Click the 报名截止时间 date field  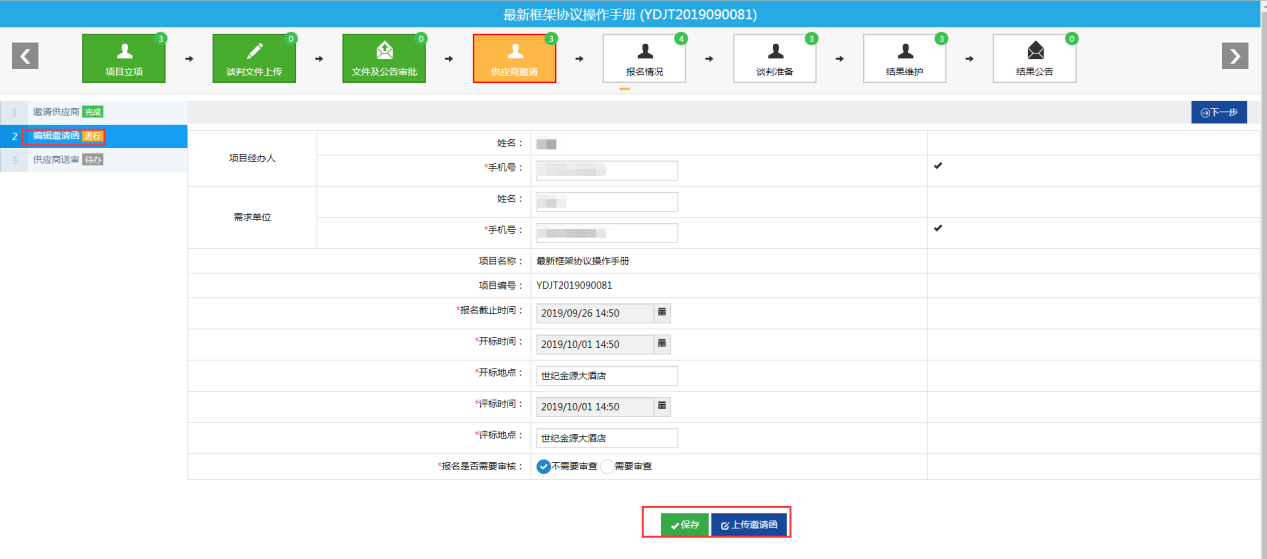point(595,313)
